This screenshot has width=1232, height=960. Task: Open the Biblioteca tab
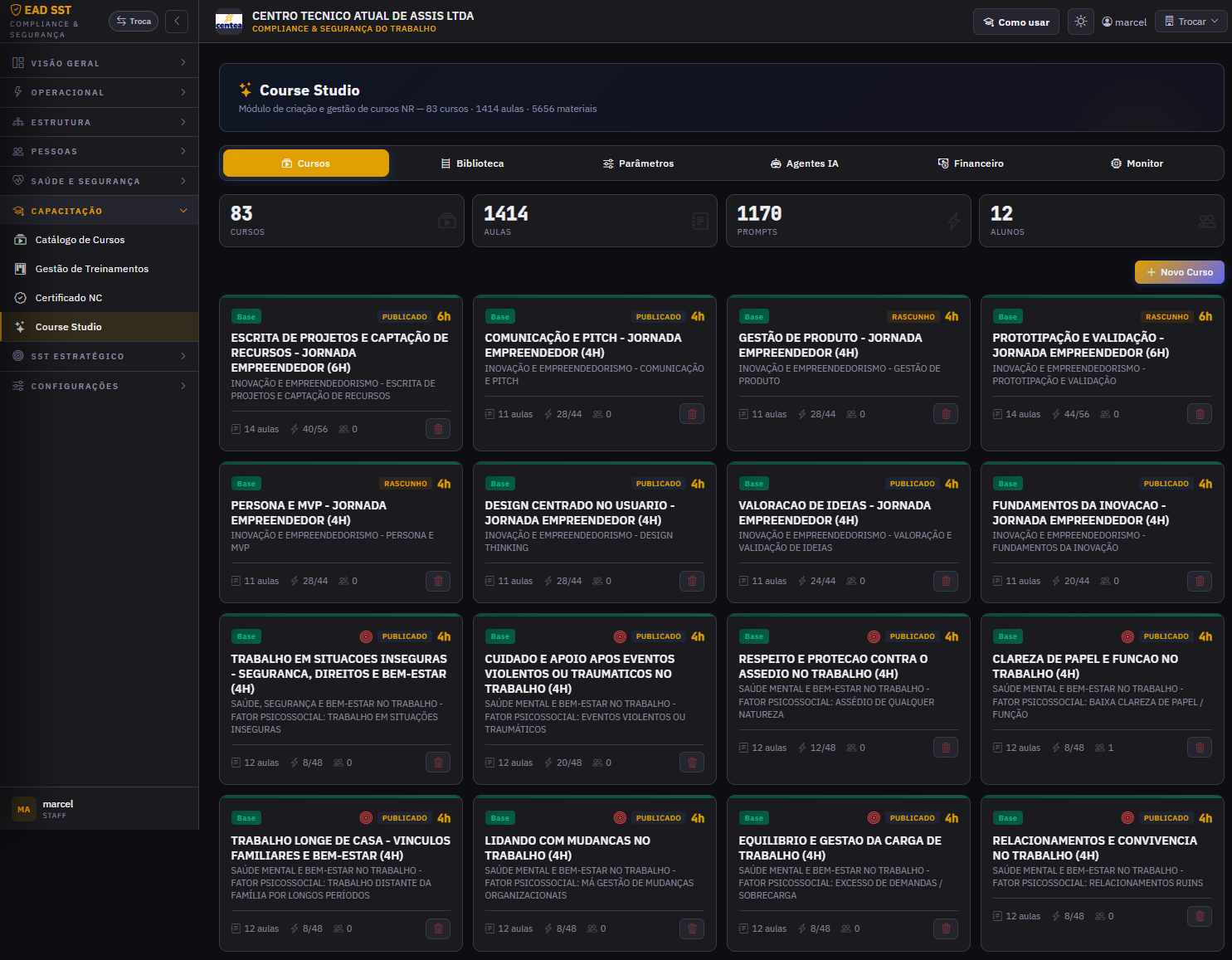click(473, 163)
